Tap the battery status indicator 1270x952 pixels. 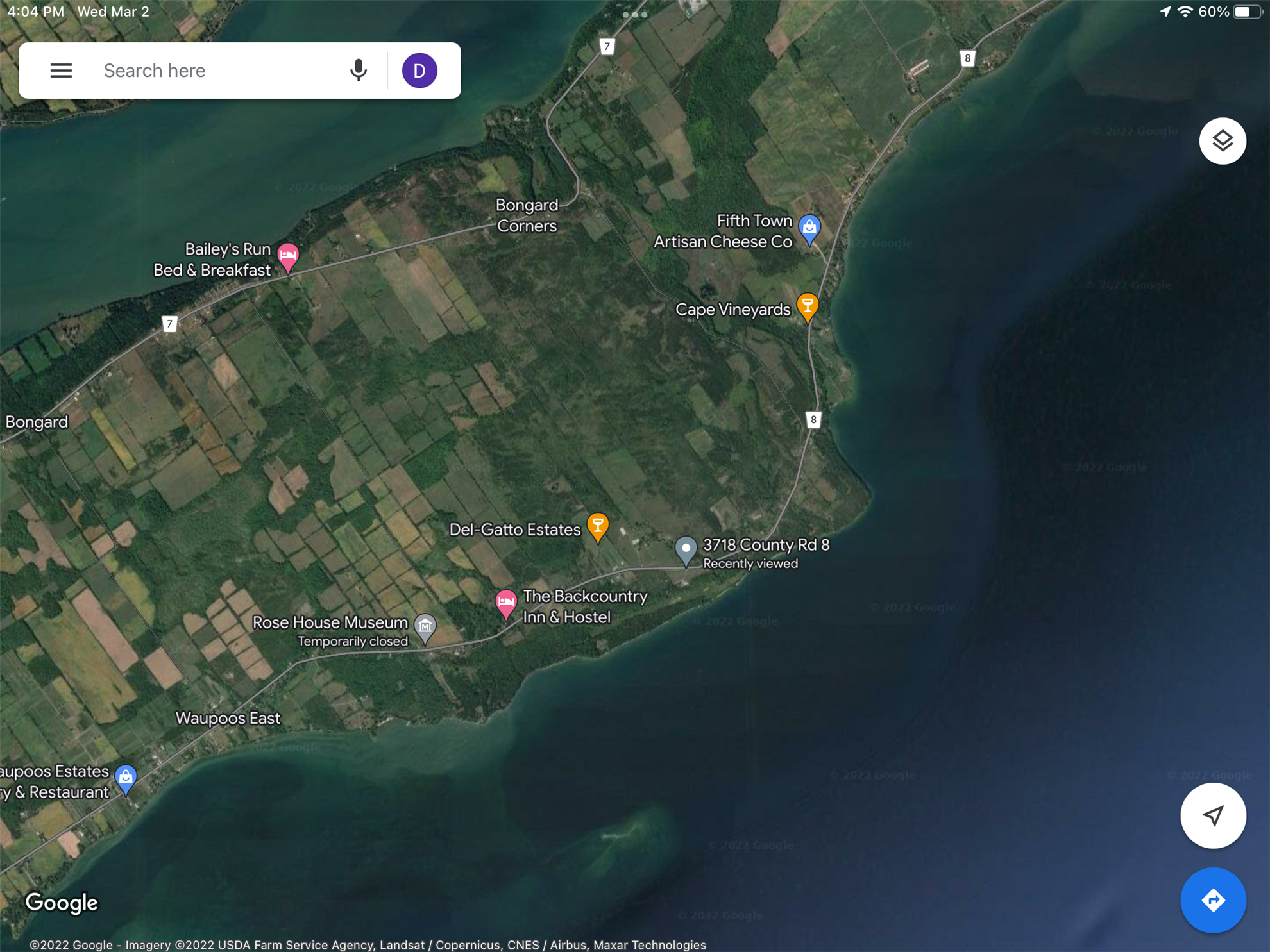pos(1246,12)
